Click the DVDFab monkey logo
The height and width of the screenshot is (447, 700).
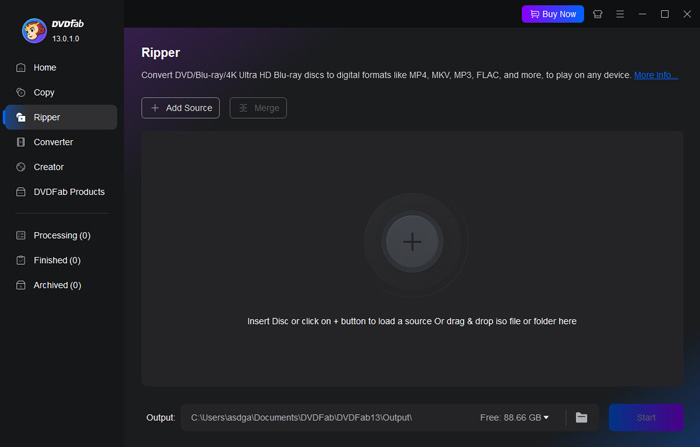34,30
